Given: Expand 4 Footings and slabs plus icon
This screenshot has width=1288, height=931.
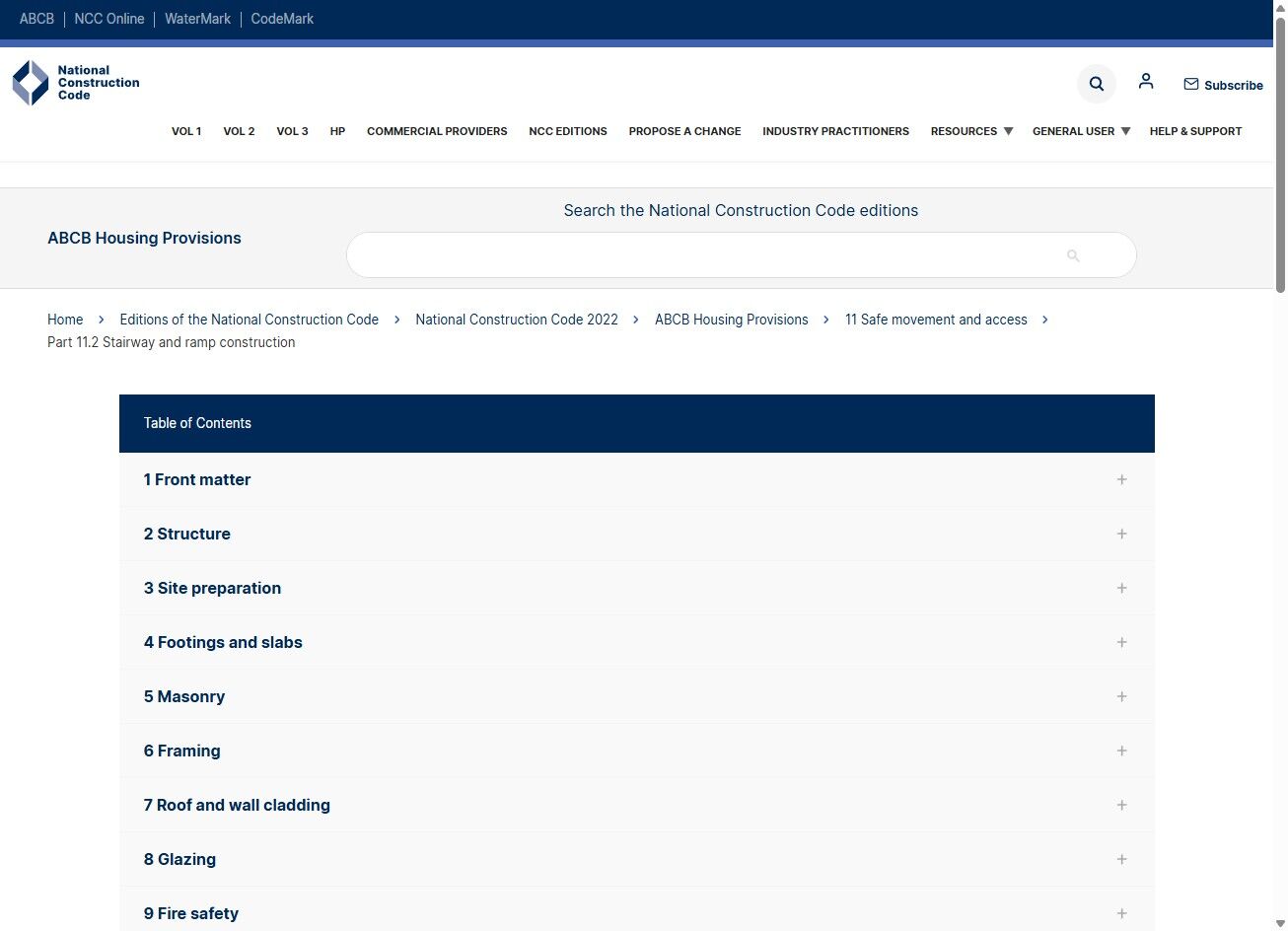Looking at the screenshot, I should (1121, 642).
